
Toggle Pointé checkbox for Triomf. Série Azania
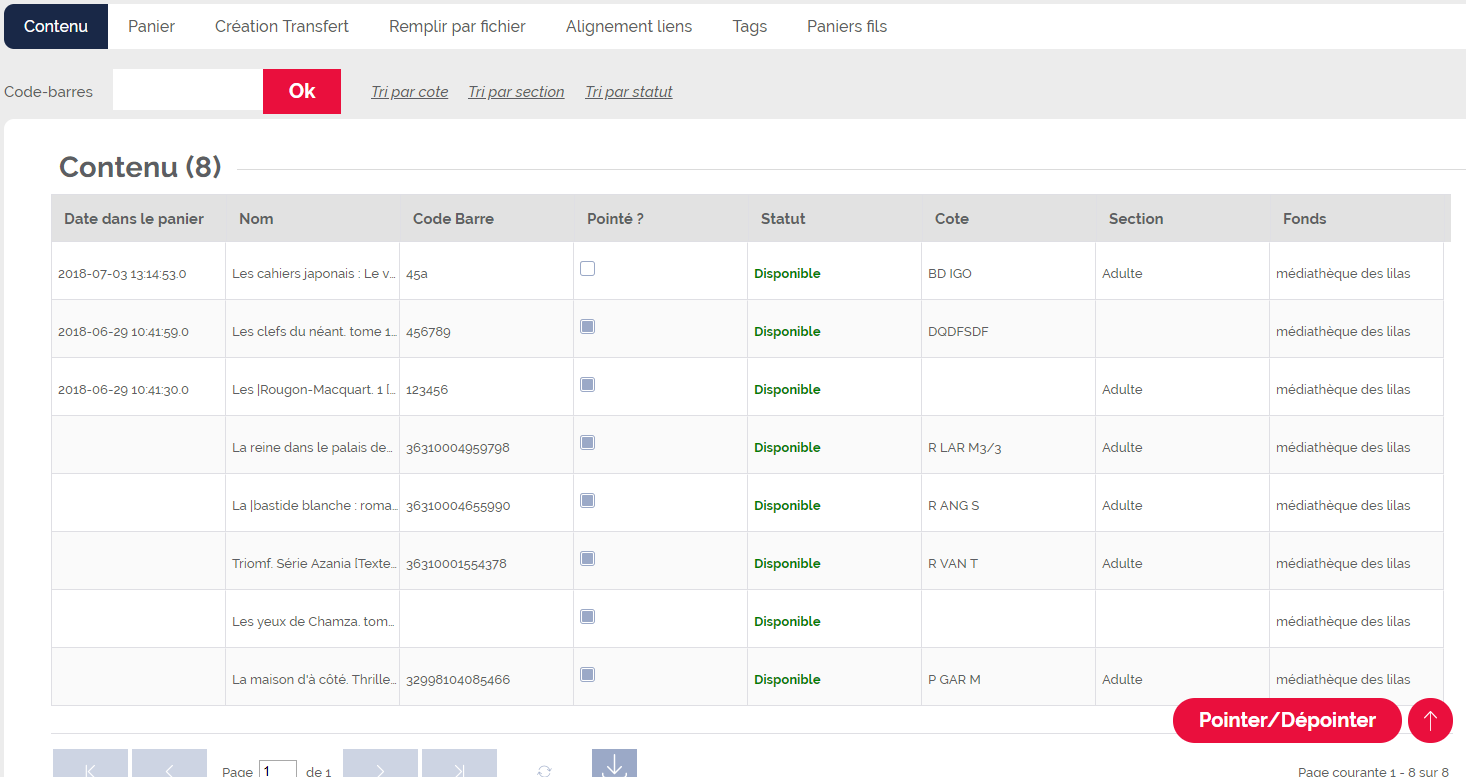click(x=588, y=558)
